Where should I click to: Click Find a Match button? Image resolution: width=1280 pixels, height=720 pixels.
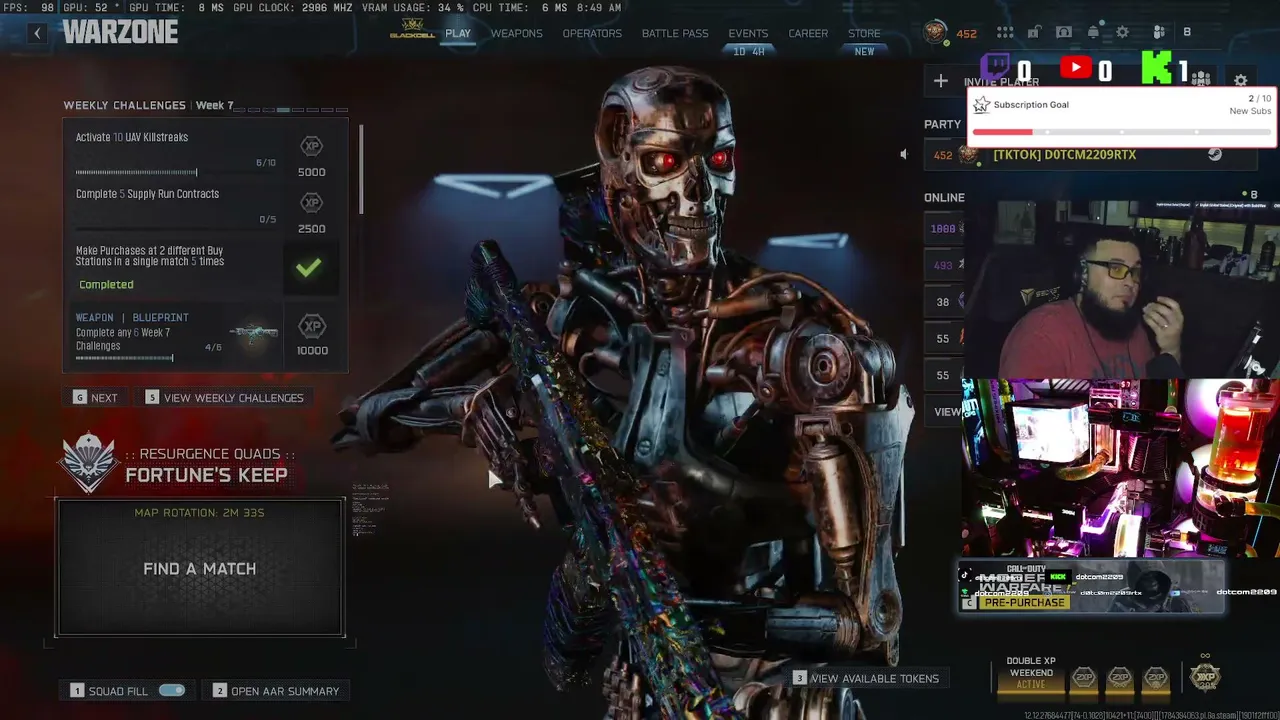pyautogui.click(x=200, y=568)
